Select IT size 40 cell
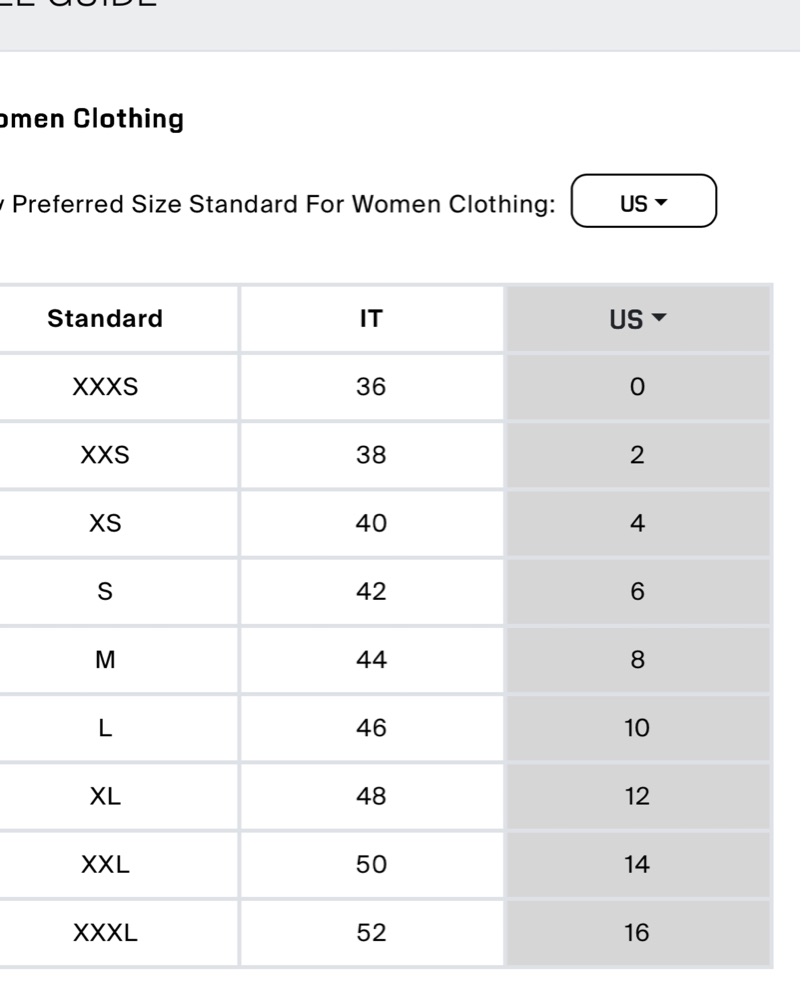Screen dimensions: 801x1001 371,523
